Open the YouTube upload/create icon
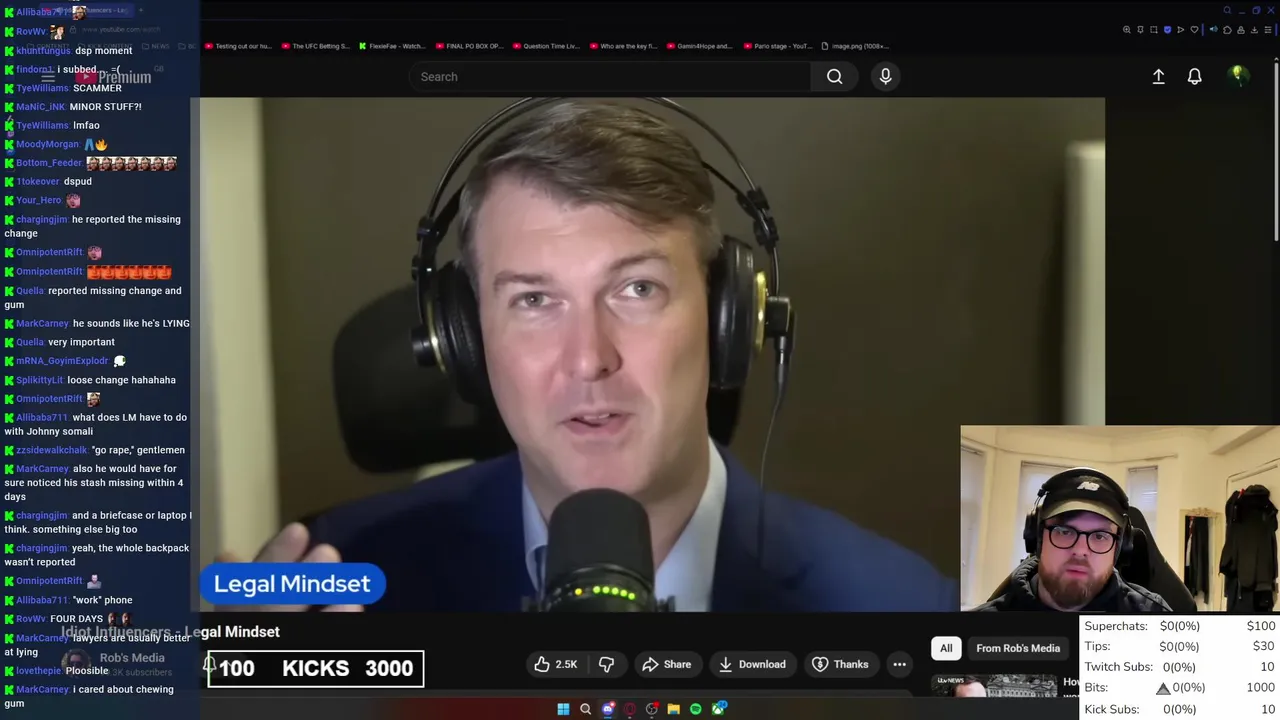Image resolution: width=1280 pixels, height=720 pixels. point(1158,76)
